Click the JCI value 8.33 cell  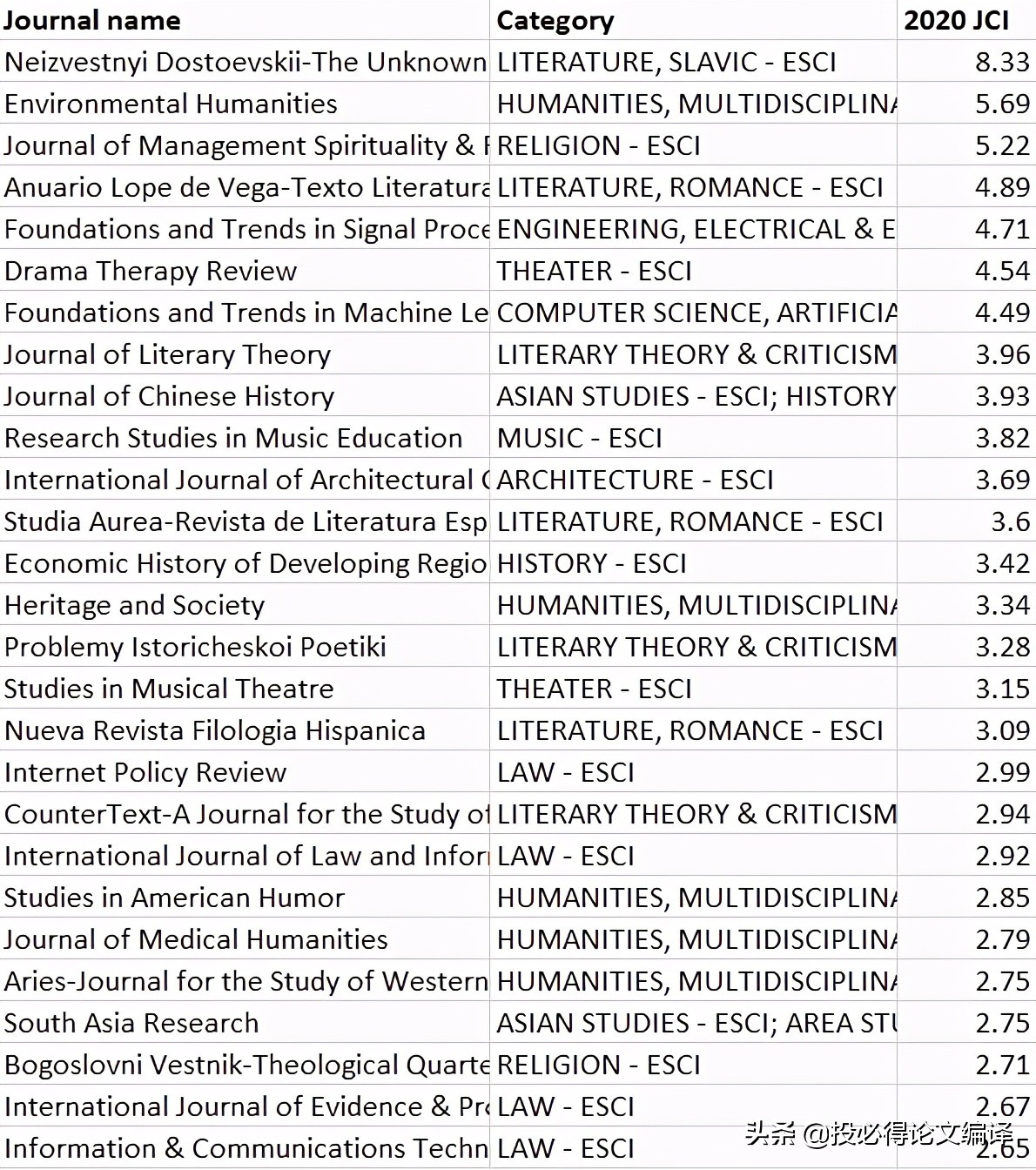[x=1001, y=63]
